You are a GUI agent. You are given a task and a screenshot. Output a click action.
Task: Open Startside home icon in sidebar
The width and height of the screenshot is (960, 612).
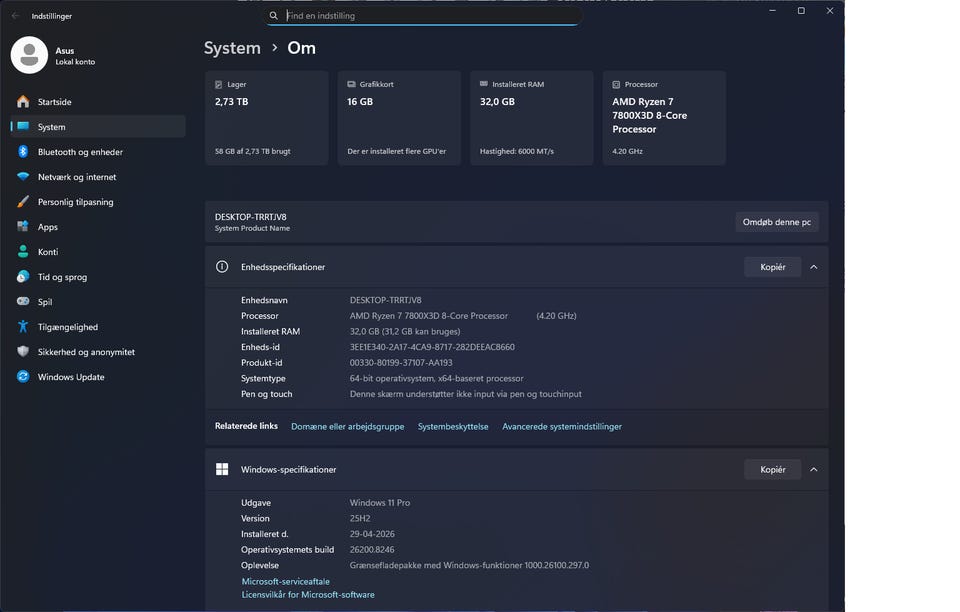pyautogui.click(x=23, y=102)
